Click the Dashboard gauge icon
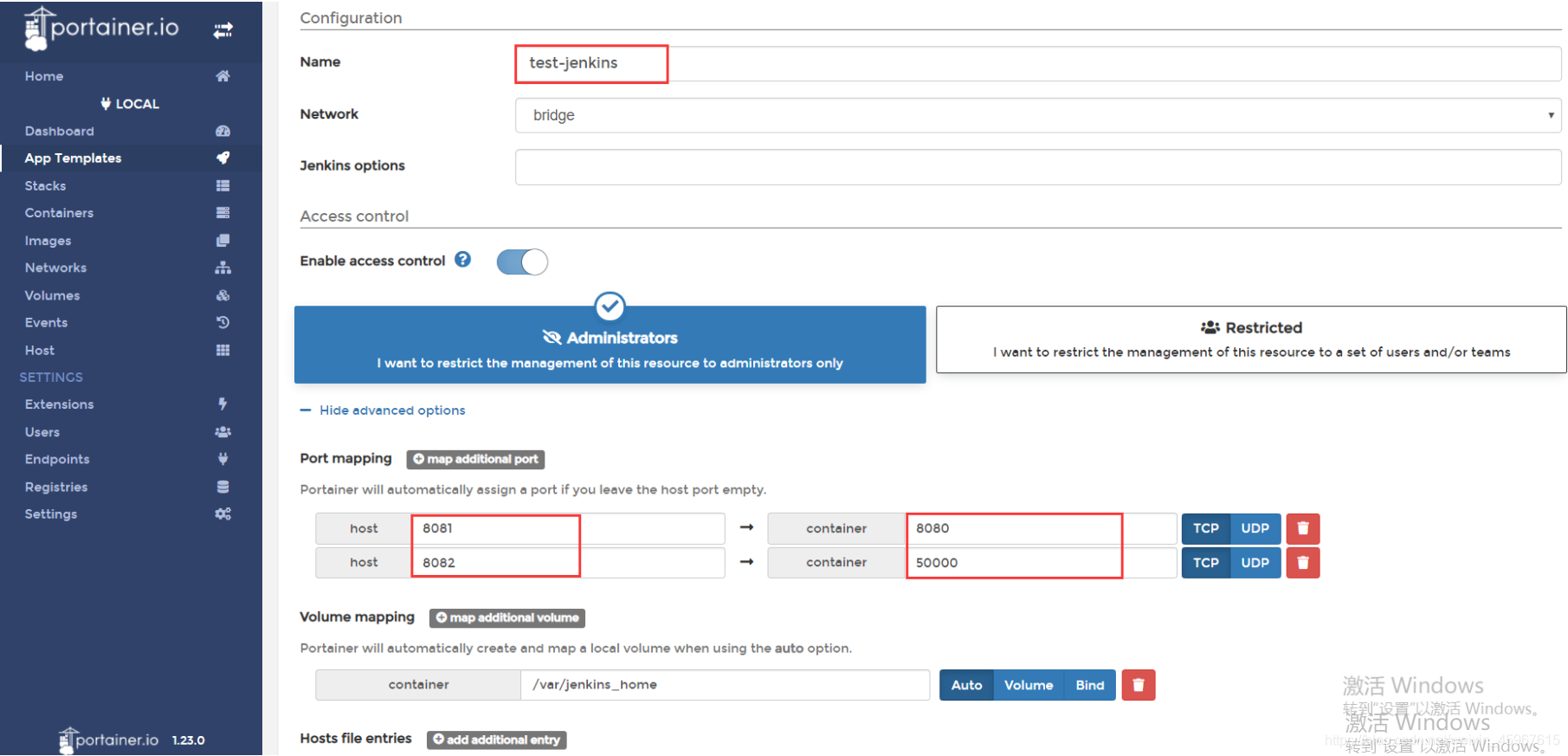This screenshot has width=1568, height=756. [223, 131]
